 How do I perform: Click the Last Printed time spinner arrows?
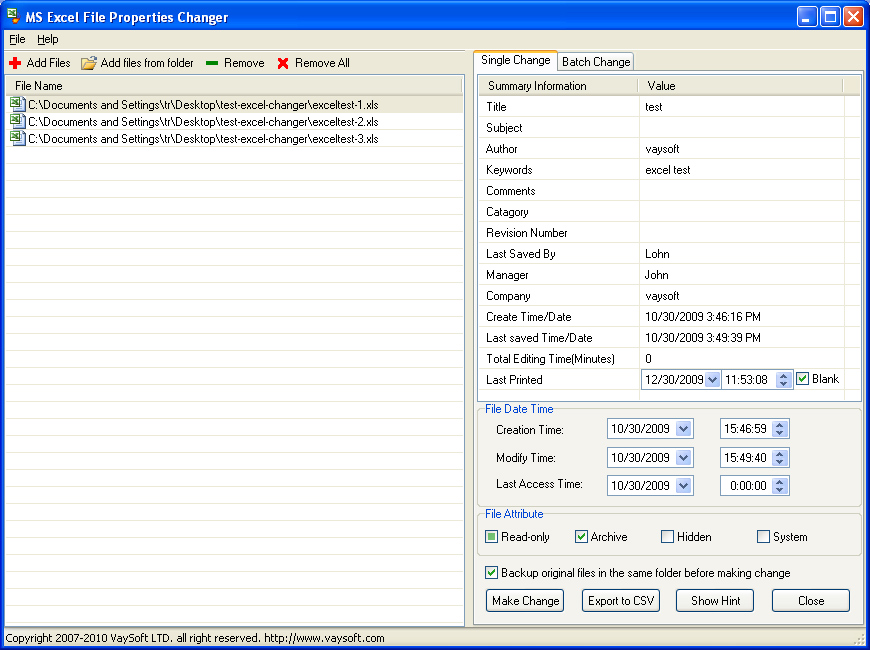tap(783, 380)
